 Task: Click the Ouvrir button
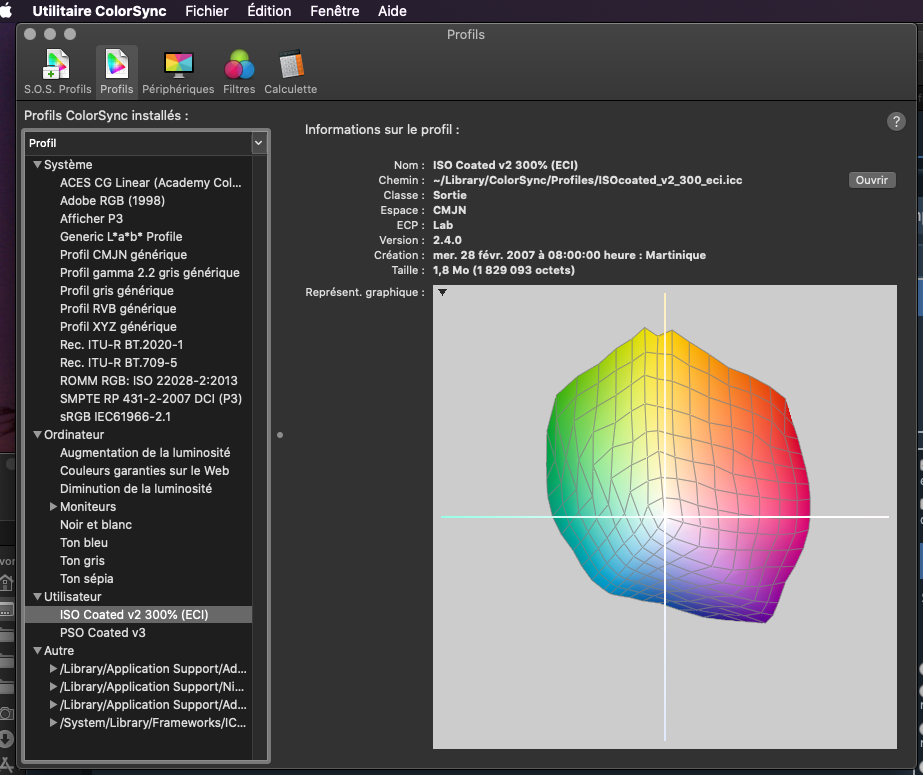click(x=872, y=180)
